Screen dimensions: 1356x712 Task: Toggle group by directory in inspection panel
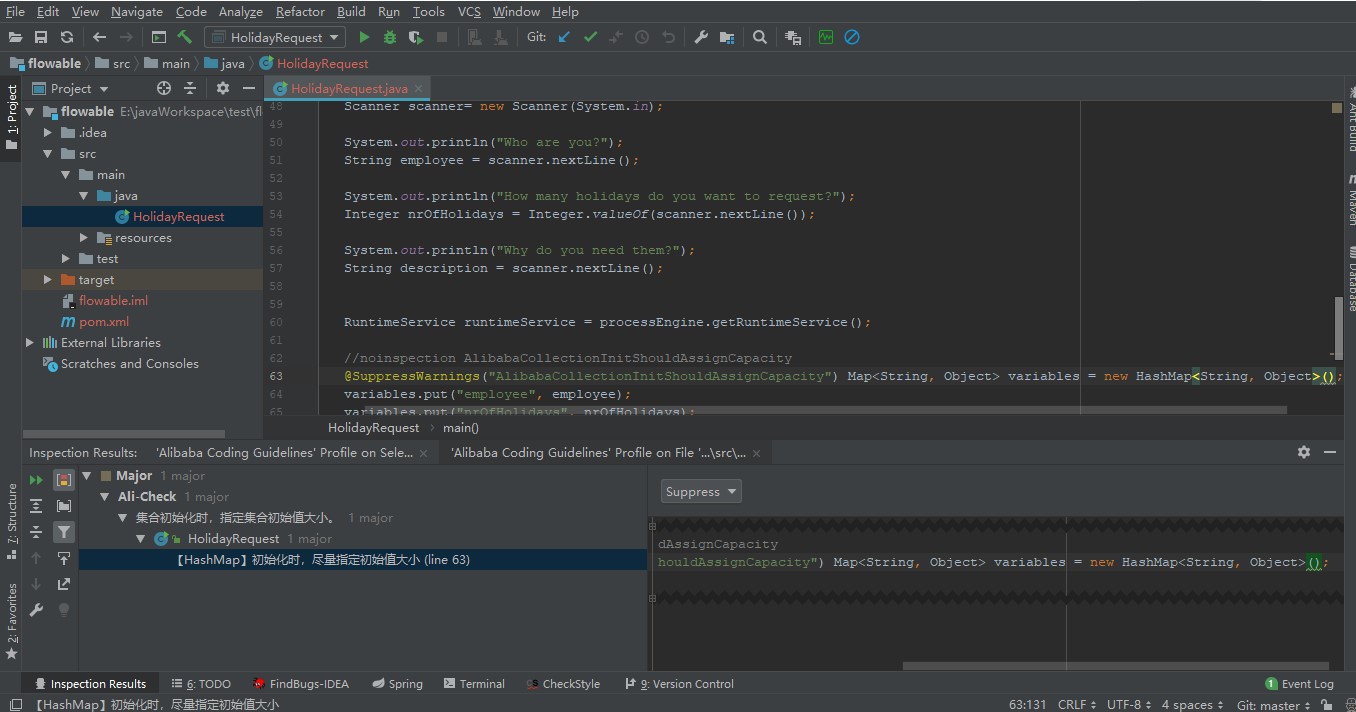63,506
